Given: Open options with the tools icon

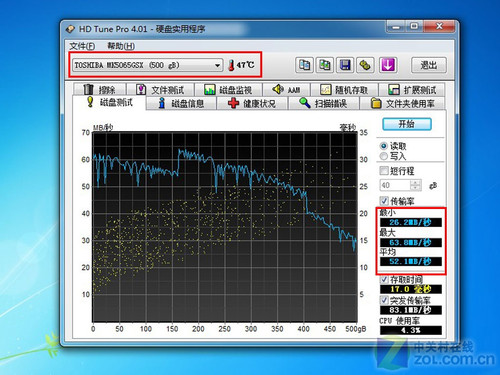Looking at the screenshot, I should coord(365,65).
